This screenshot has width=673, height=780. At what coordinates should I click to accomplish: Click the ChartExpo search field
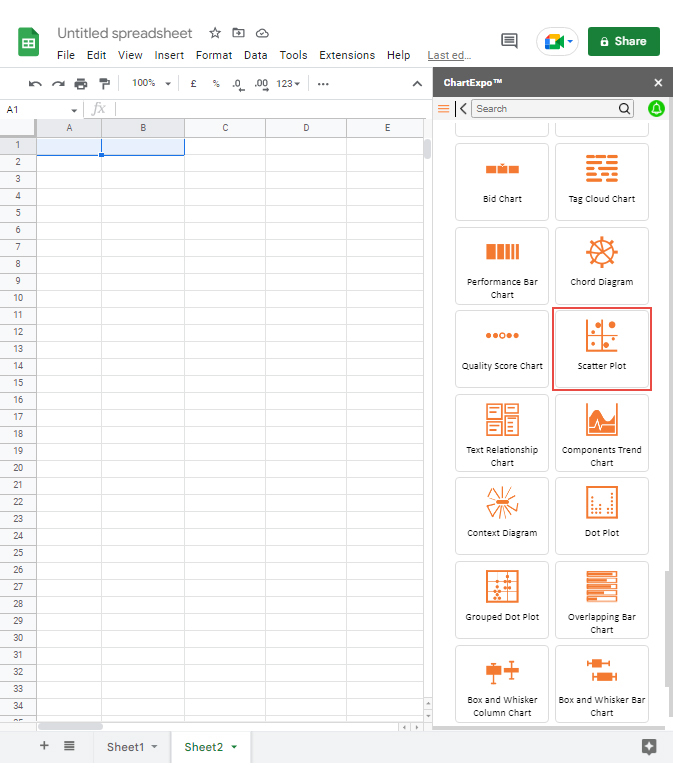pos(545,108)
